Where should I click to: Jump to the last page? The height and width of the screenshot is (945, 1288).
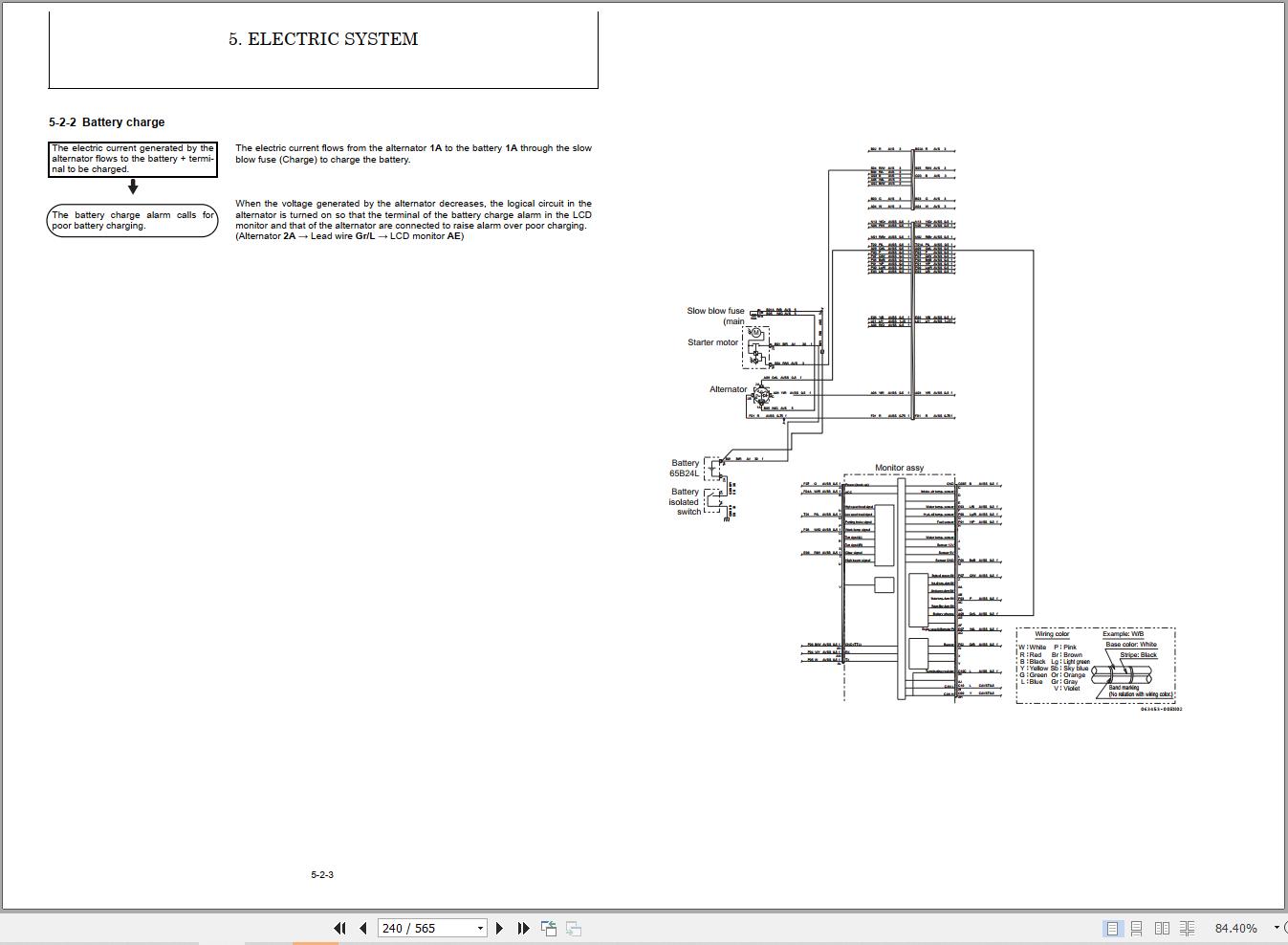[x=523, y=928]
